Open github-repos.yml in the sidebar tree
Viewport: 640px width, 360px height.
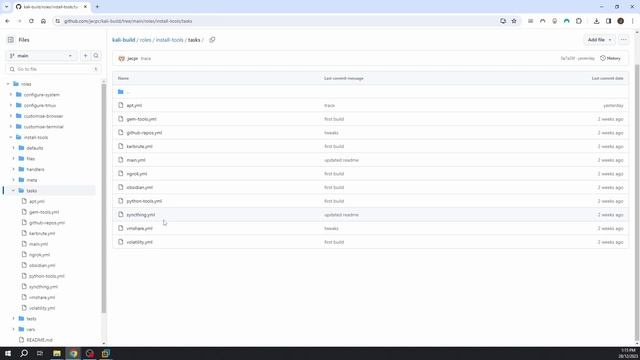pos(47,222)
